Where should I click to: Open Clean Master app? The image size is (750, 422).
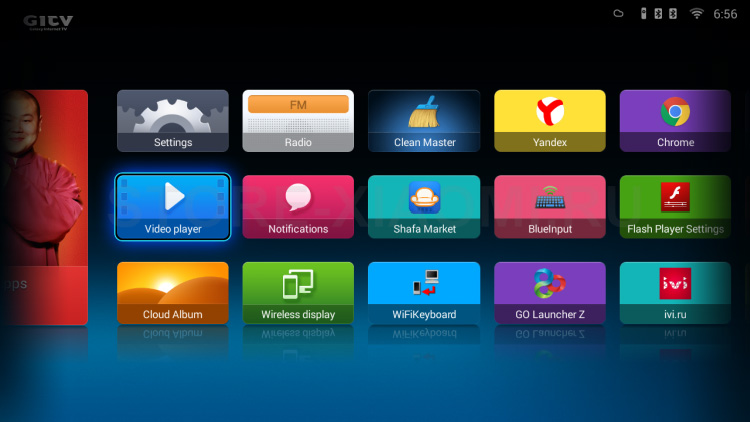tap(424, 121)
